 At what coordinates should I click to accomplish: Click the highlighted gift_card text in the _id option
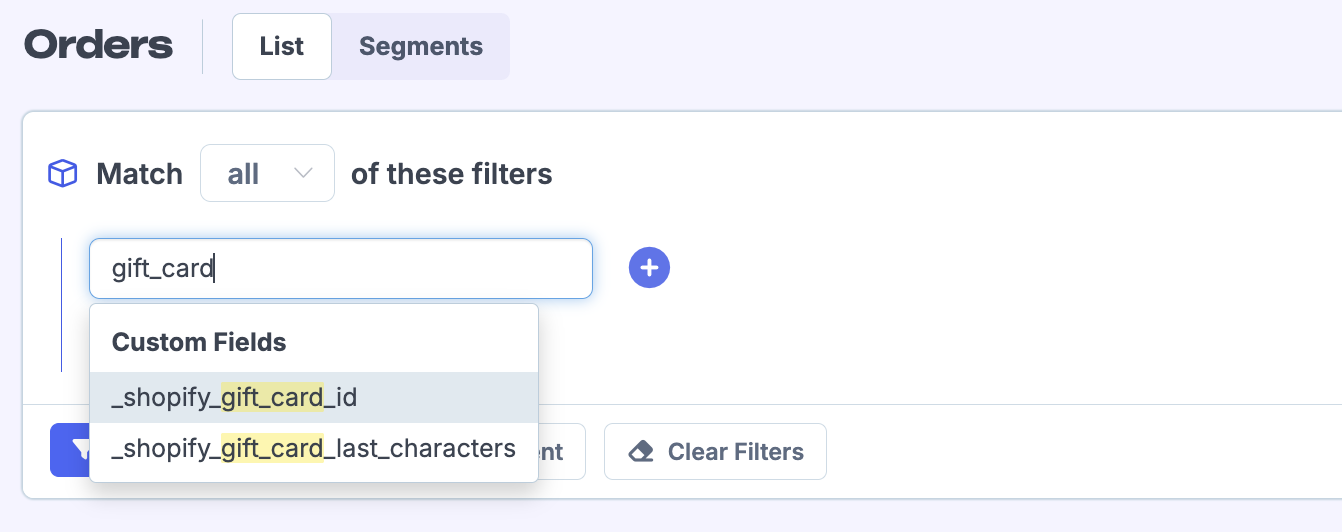pos(272,398)
